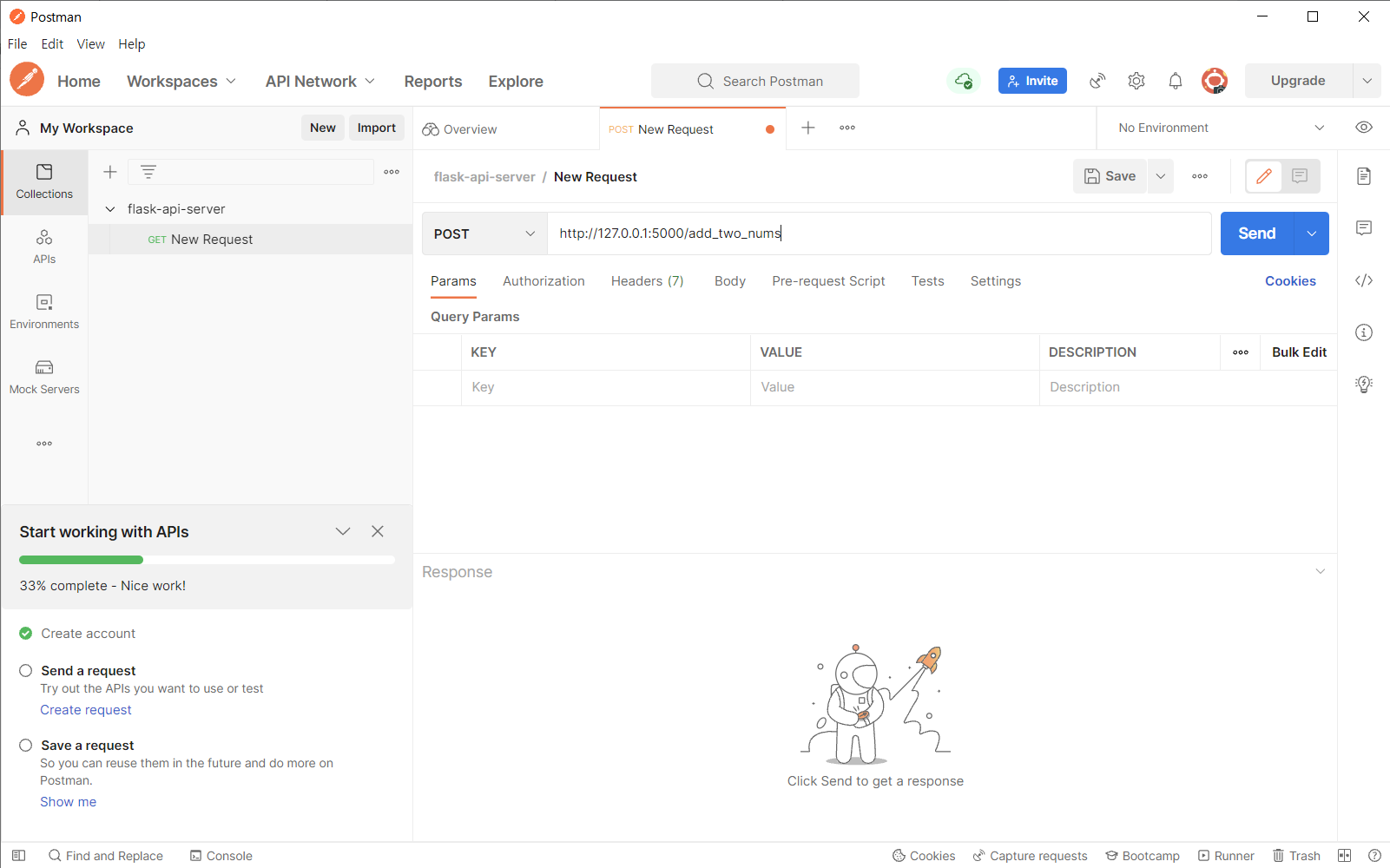Open the Edit menu
Viewport: 1390px width, 868px height.
pyautogui.click(x=52, y=44)
